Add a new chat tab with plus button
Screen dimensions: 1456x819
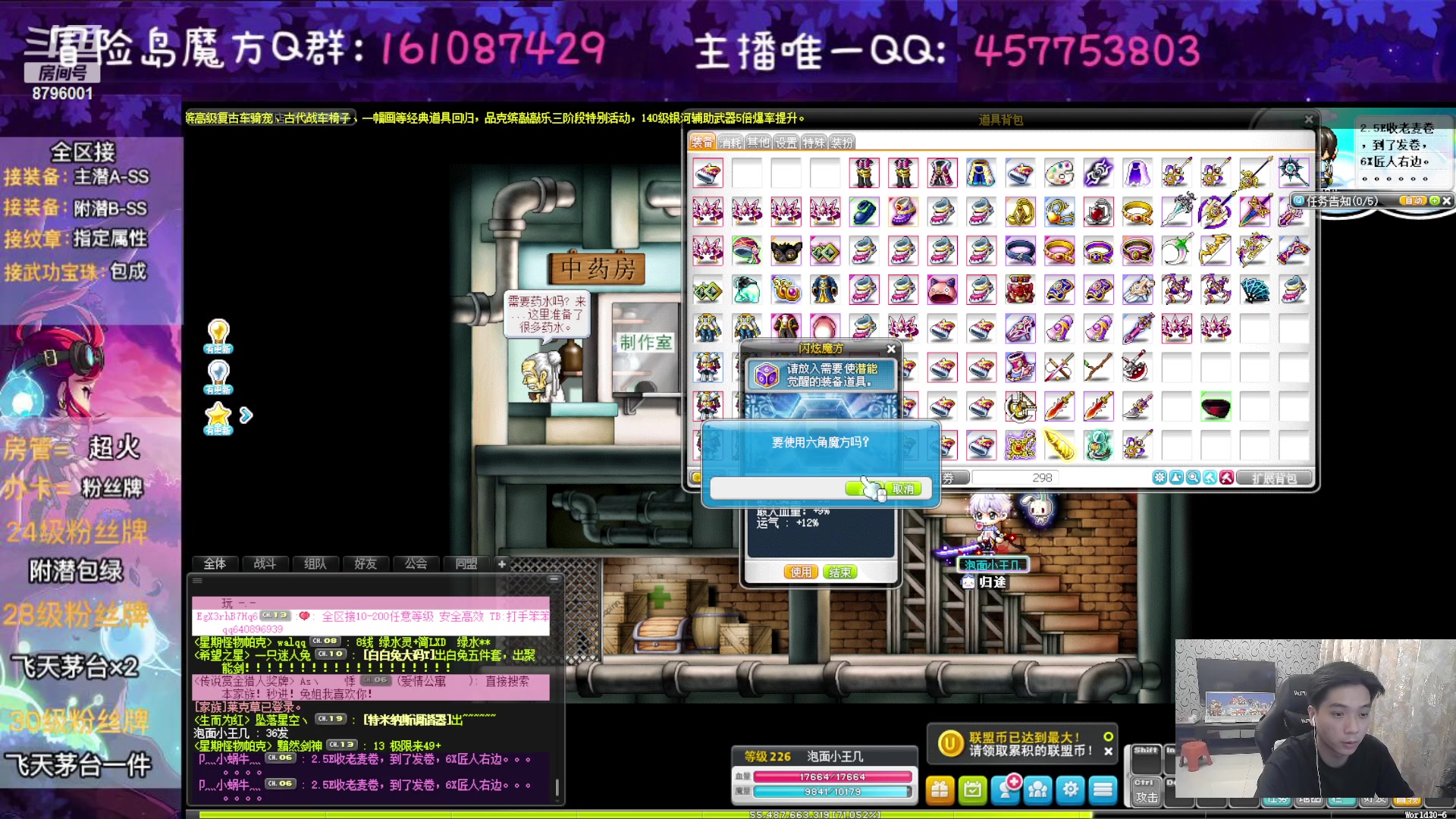(x=501, y=563)
